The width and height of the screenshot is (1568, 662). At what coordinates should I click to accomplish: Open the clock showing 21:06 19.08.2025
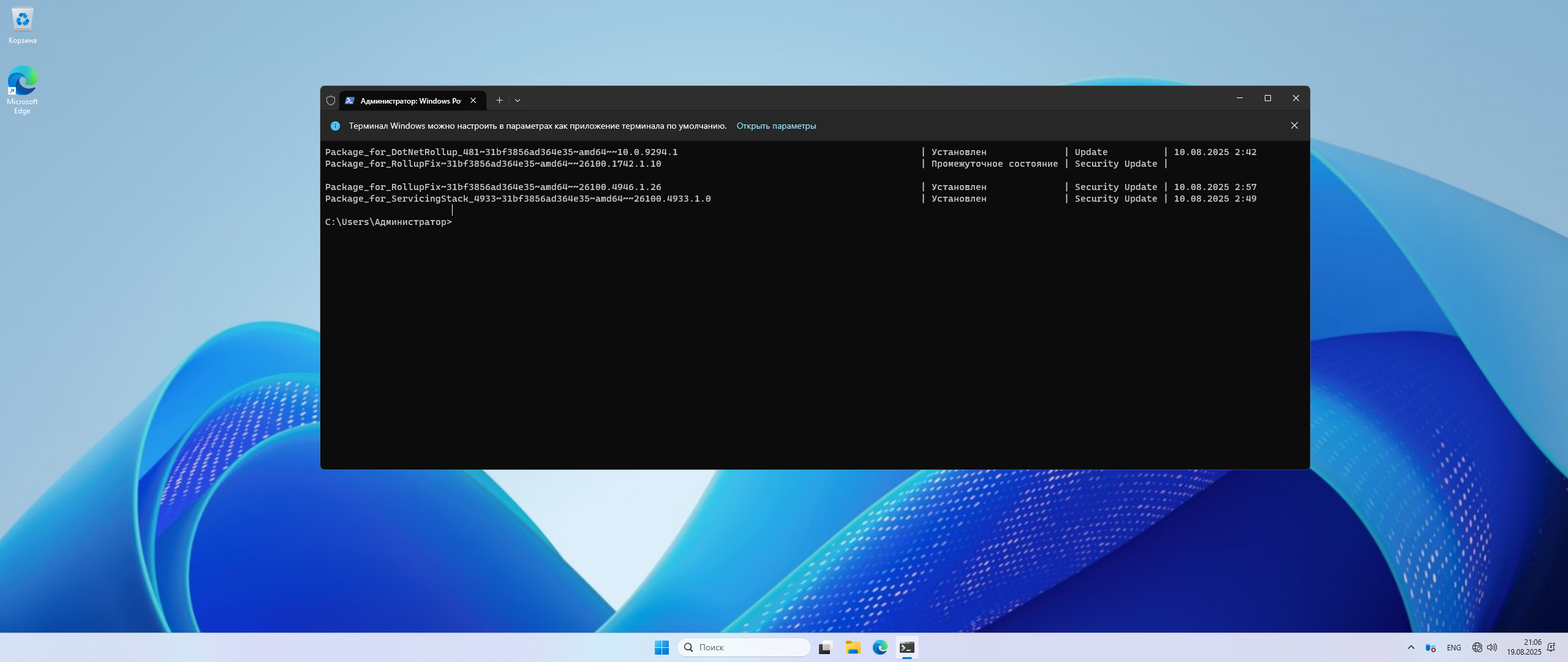1524,647
